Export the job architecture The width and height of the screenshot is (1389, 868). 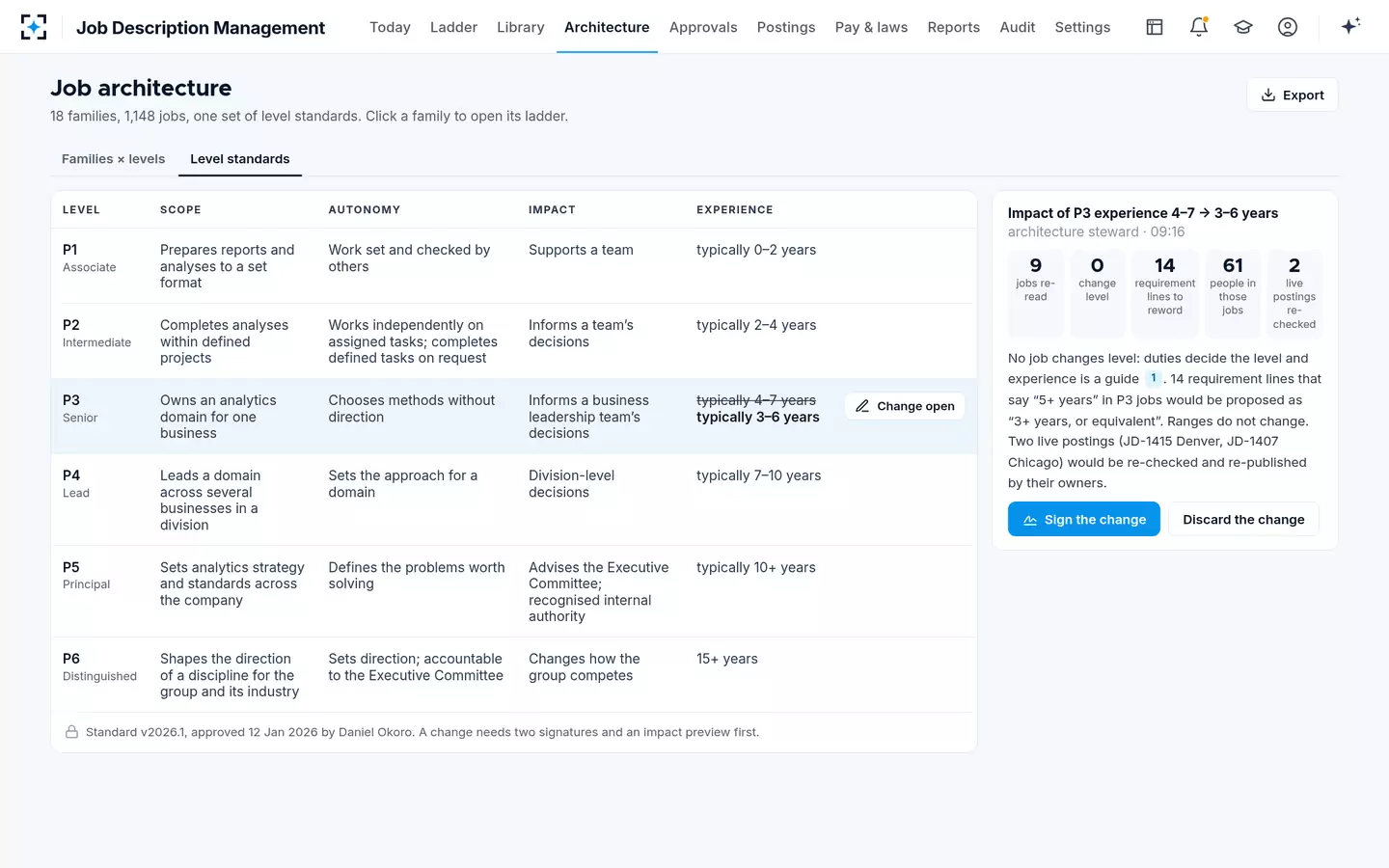pyautogui.click(x=1293, y=95)
